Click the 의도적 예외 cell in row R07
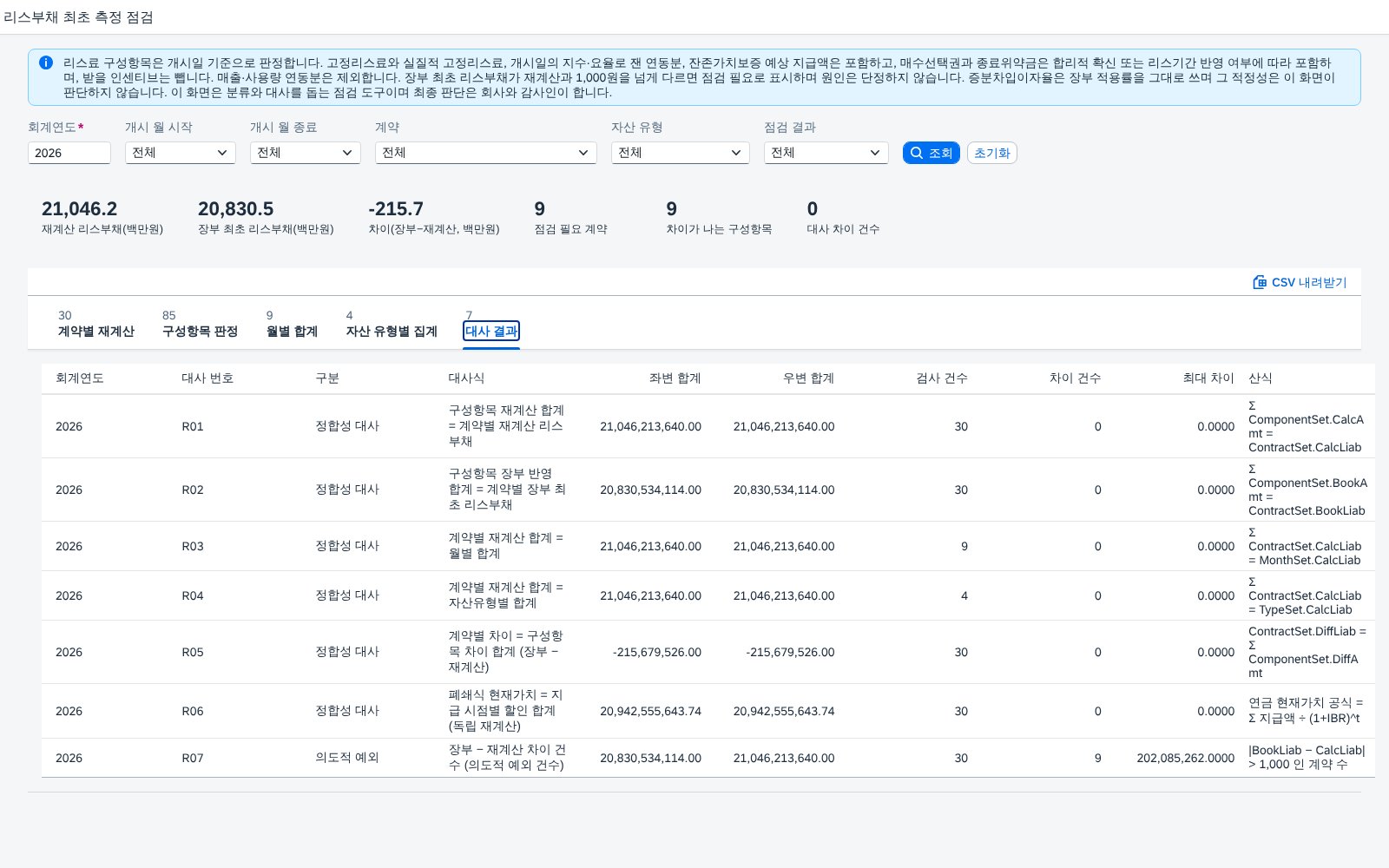This screenshot has width=1389, height=868. coord(347,758)
